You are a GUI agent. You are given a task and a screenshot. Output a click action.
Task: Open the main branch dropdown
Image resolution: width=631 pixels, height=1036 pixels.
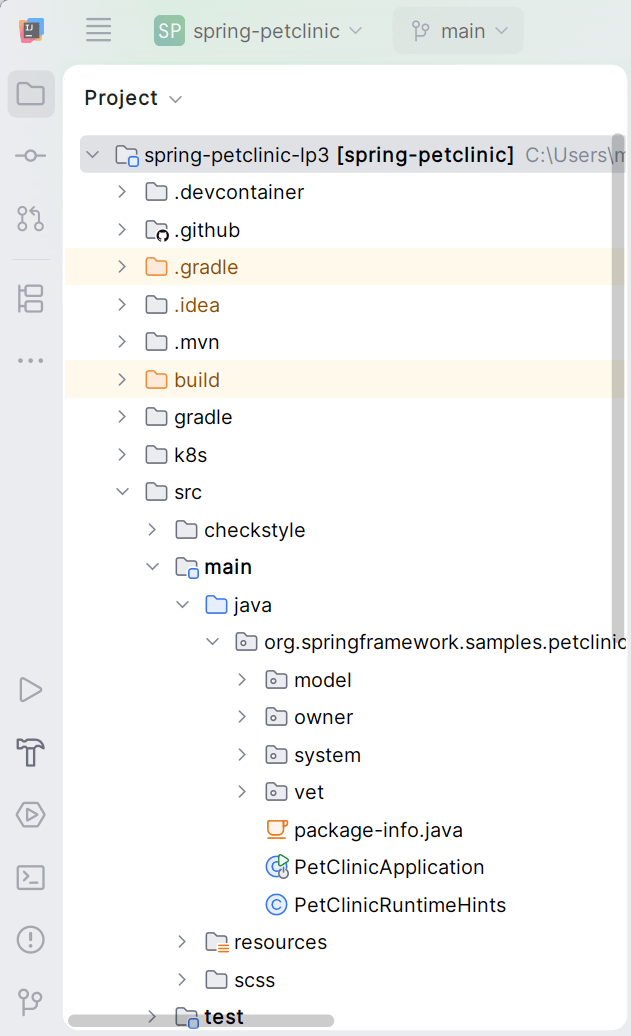[x=458, y=31]
